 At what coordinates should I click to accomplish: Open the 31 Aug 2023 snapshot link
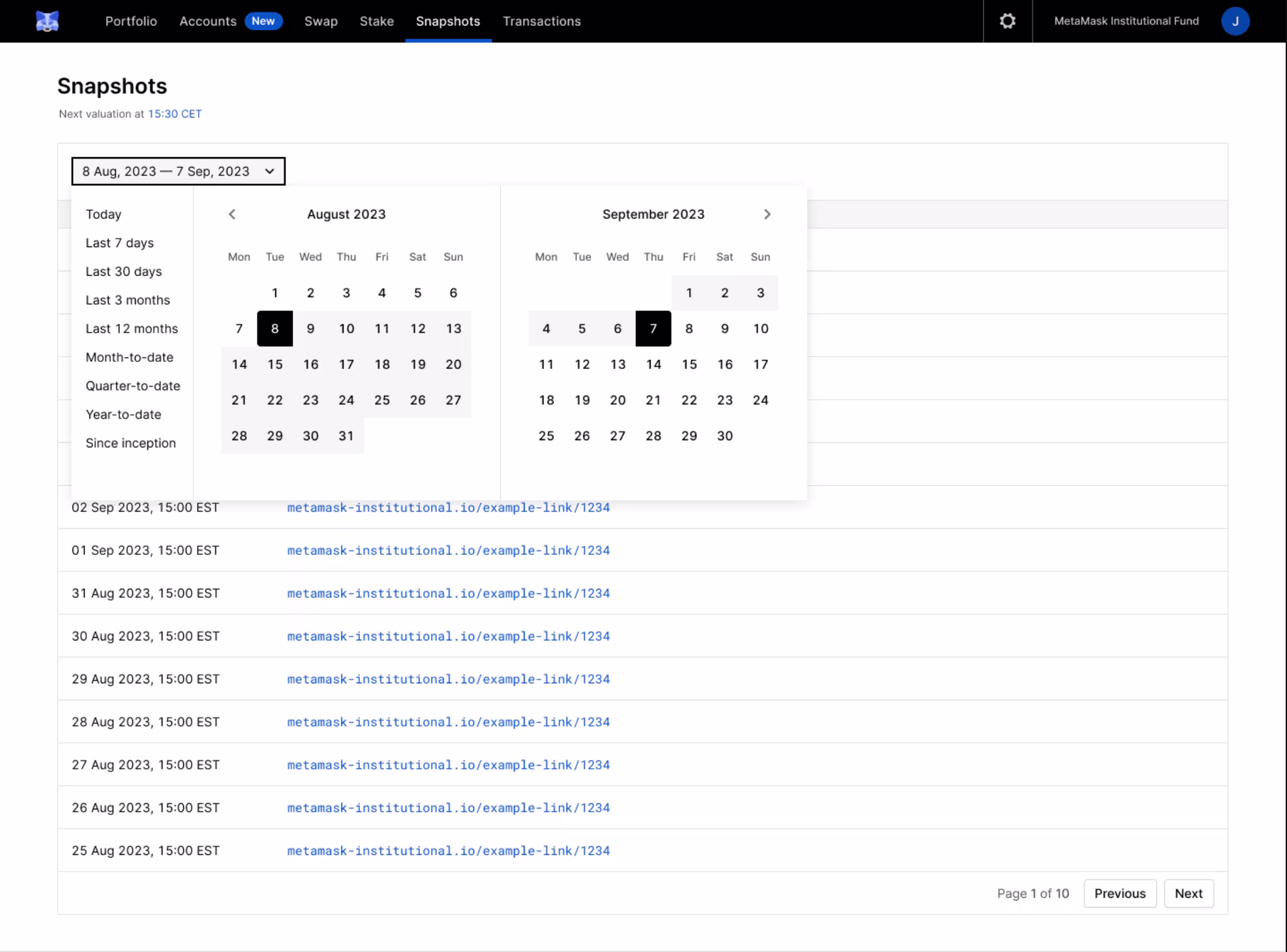click(448, 593)
